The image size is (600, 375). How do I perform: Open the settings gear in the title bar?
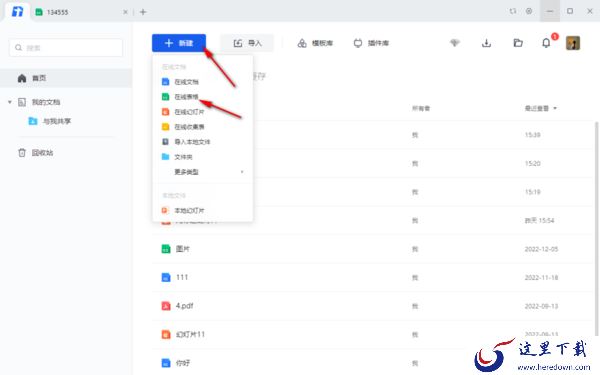pos(529,11)
